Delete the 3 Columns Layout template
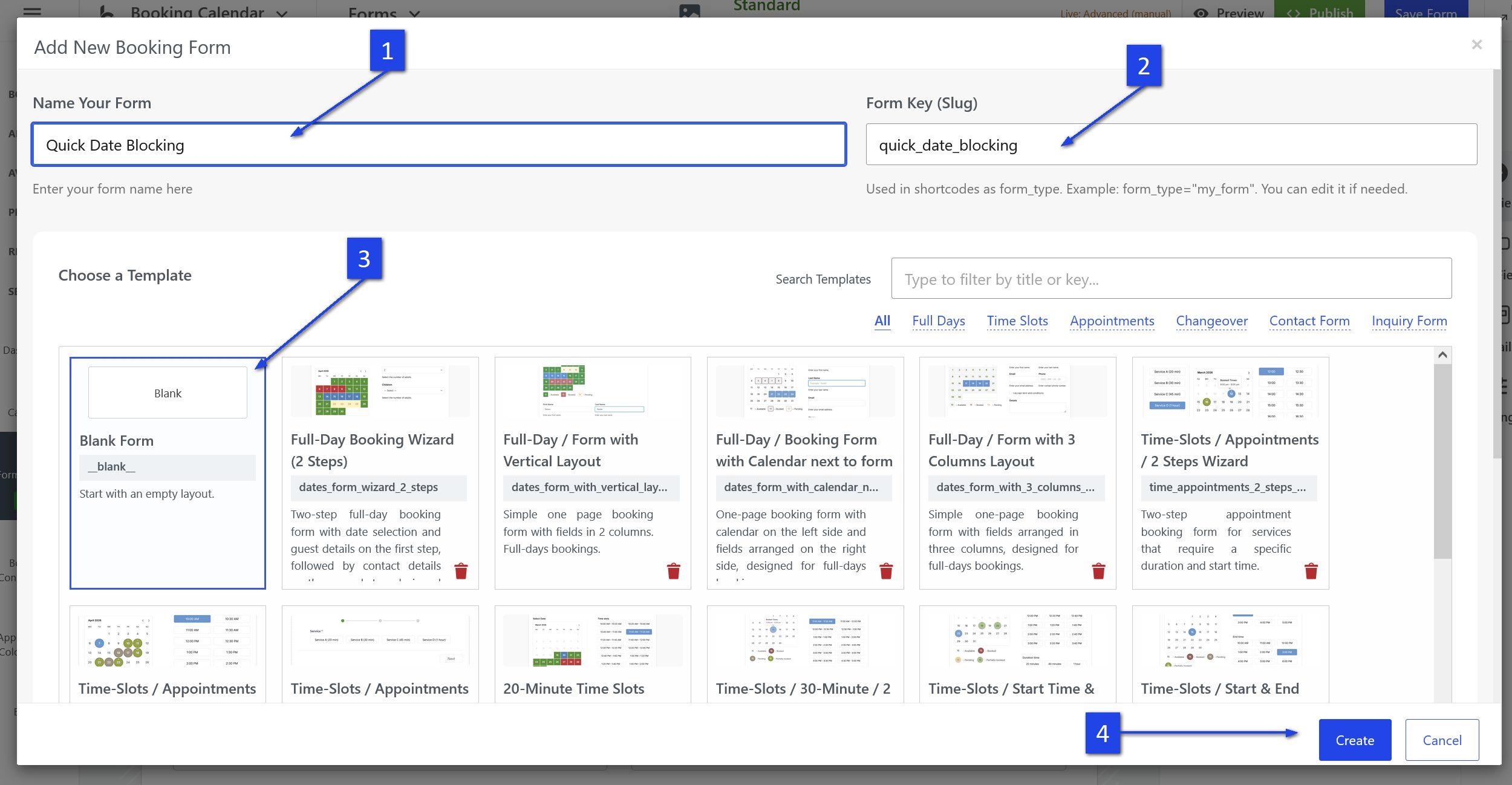Screen dimensions: 1512x785 click(x=1098, y=571)
